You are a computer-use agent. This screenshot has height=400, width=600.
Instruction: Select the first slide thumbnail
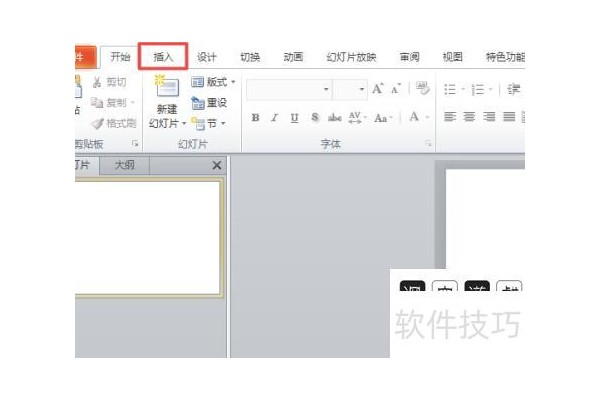(x=148, y=237)
